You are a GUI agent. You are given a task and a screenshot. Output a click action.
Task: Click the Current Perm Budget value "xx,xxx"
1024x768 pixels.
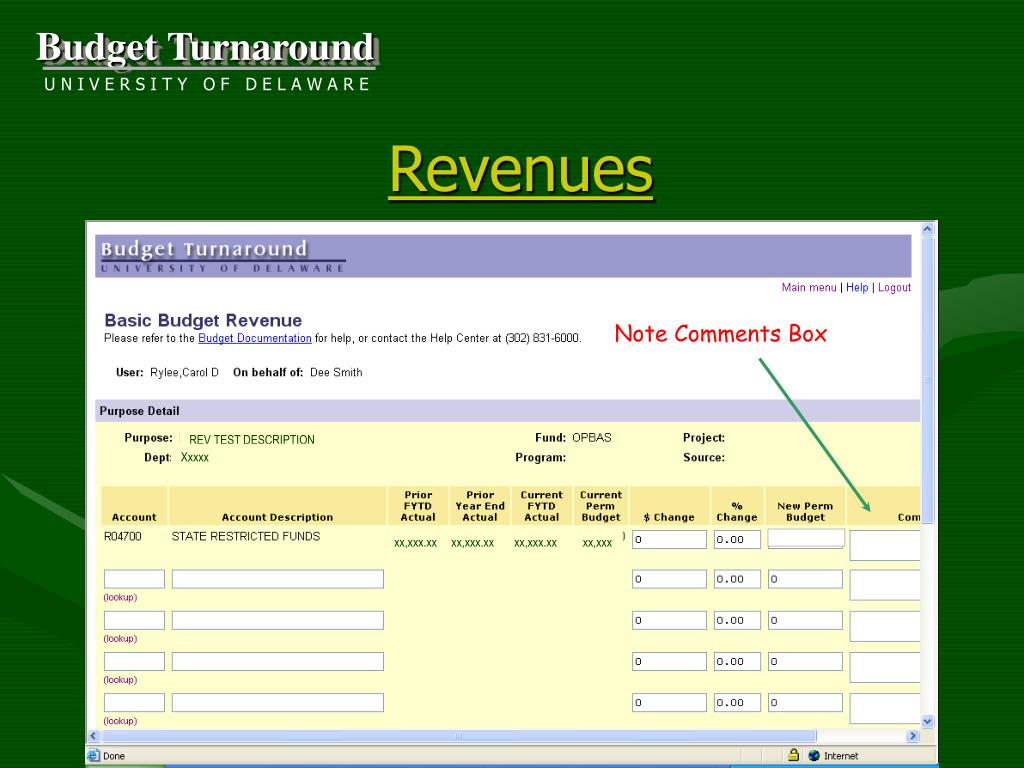coord(598,543)
